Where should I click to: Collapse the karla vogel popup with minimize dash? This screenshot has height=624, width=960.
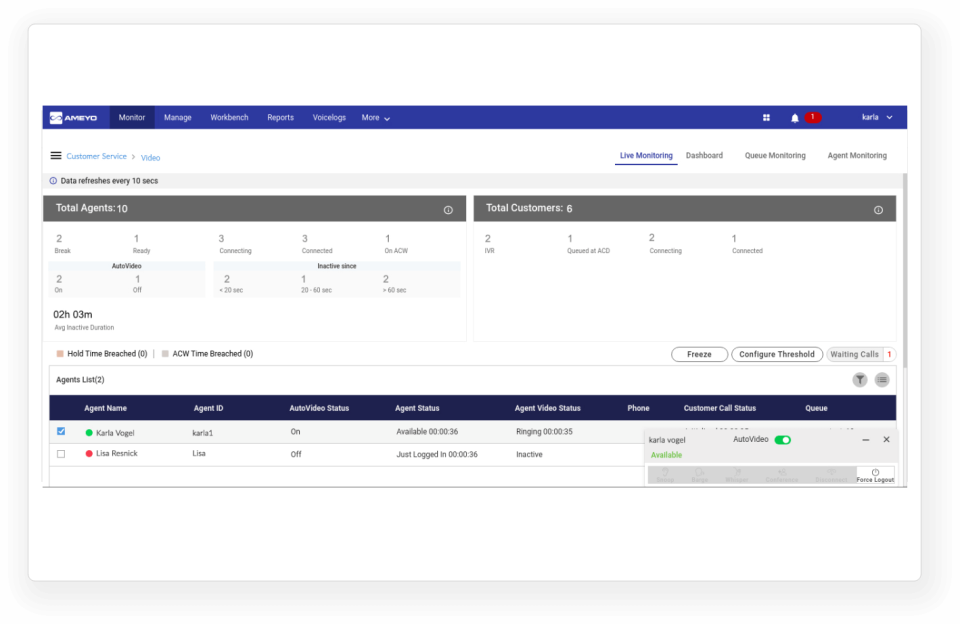pos(865,439)
